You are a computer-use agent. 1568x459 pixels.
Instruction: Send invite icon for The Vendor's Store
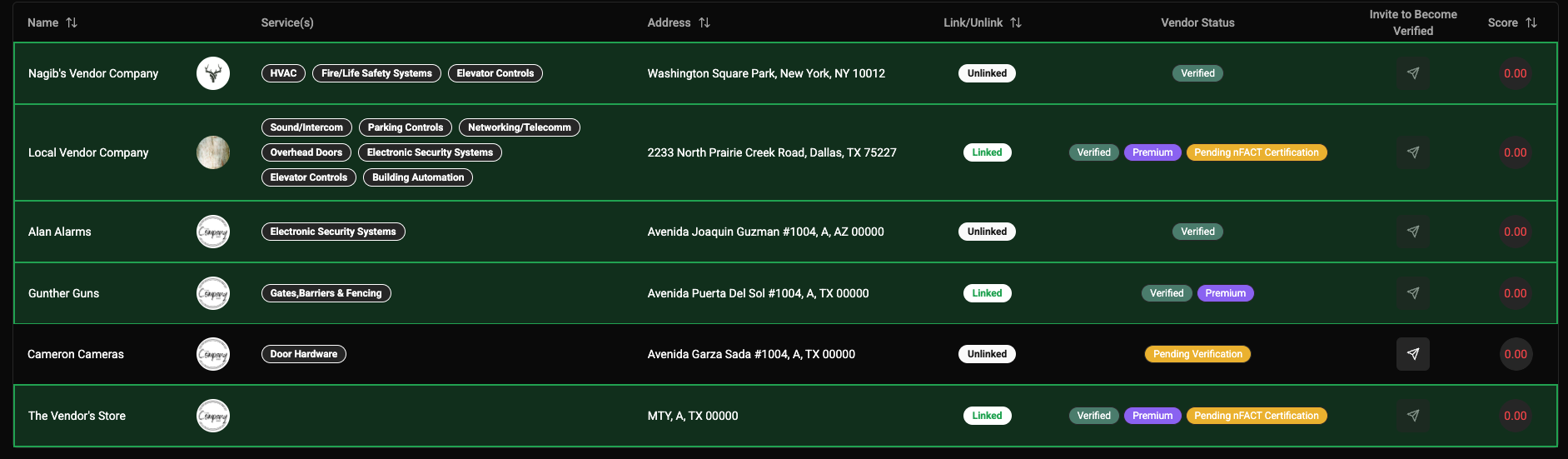point(1413,416)
